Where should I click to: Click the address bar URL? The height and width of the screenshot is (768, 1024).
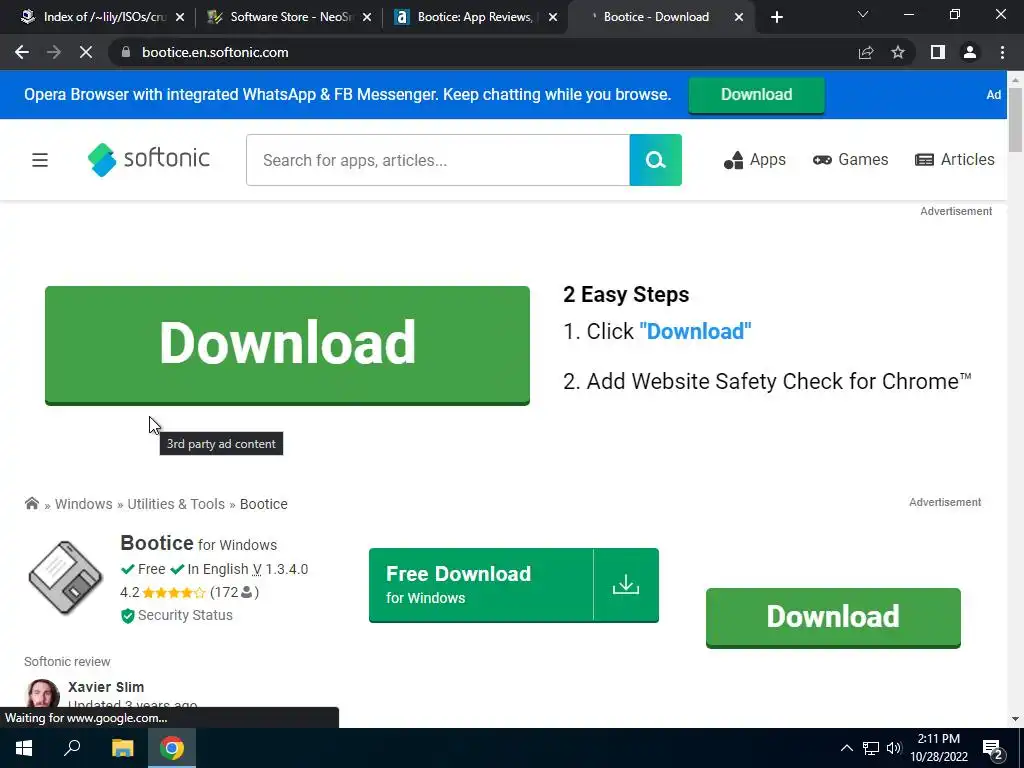(x=215, y=52)
